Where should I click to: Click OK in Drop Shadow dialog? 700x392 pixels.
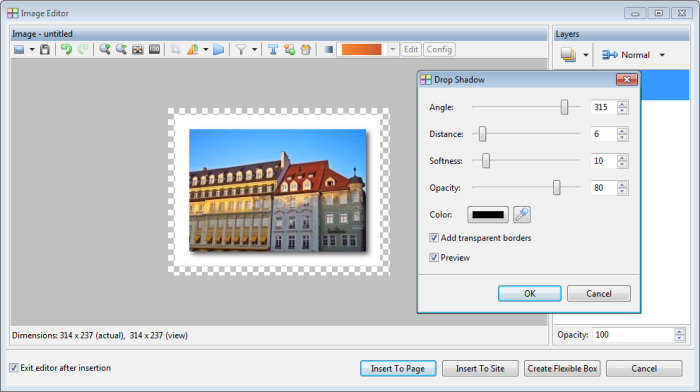pos(529,294)
